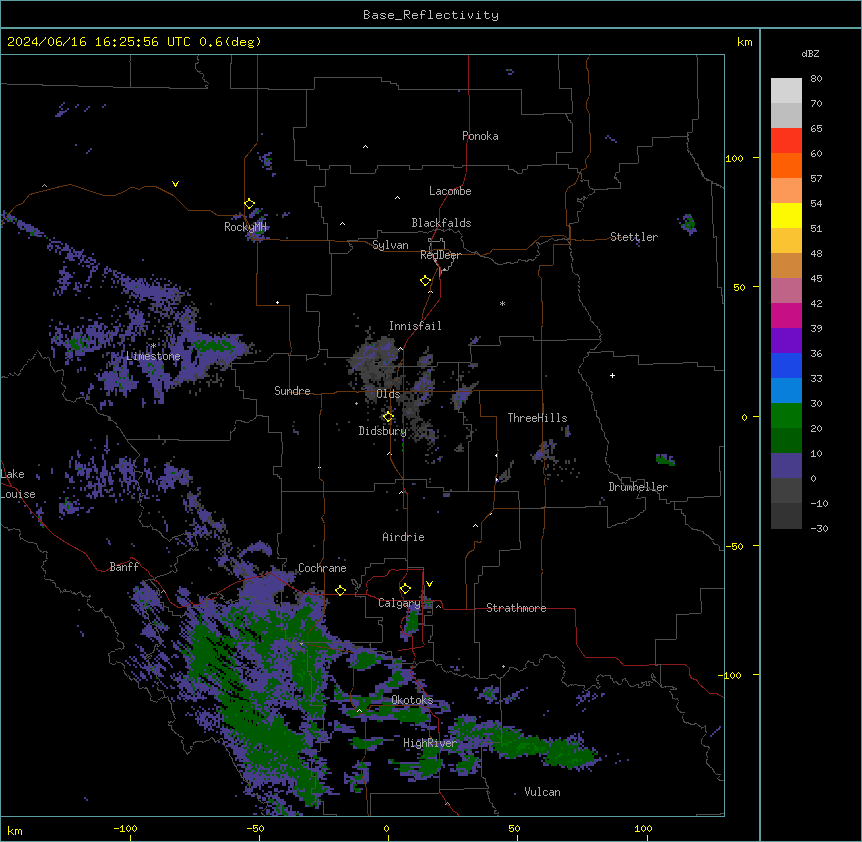Click the right-axis -50 km tick label
The image size is (862, 842).
pyautogui.click(x=734, y=546)
